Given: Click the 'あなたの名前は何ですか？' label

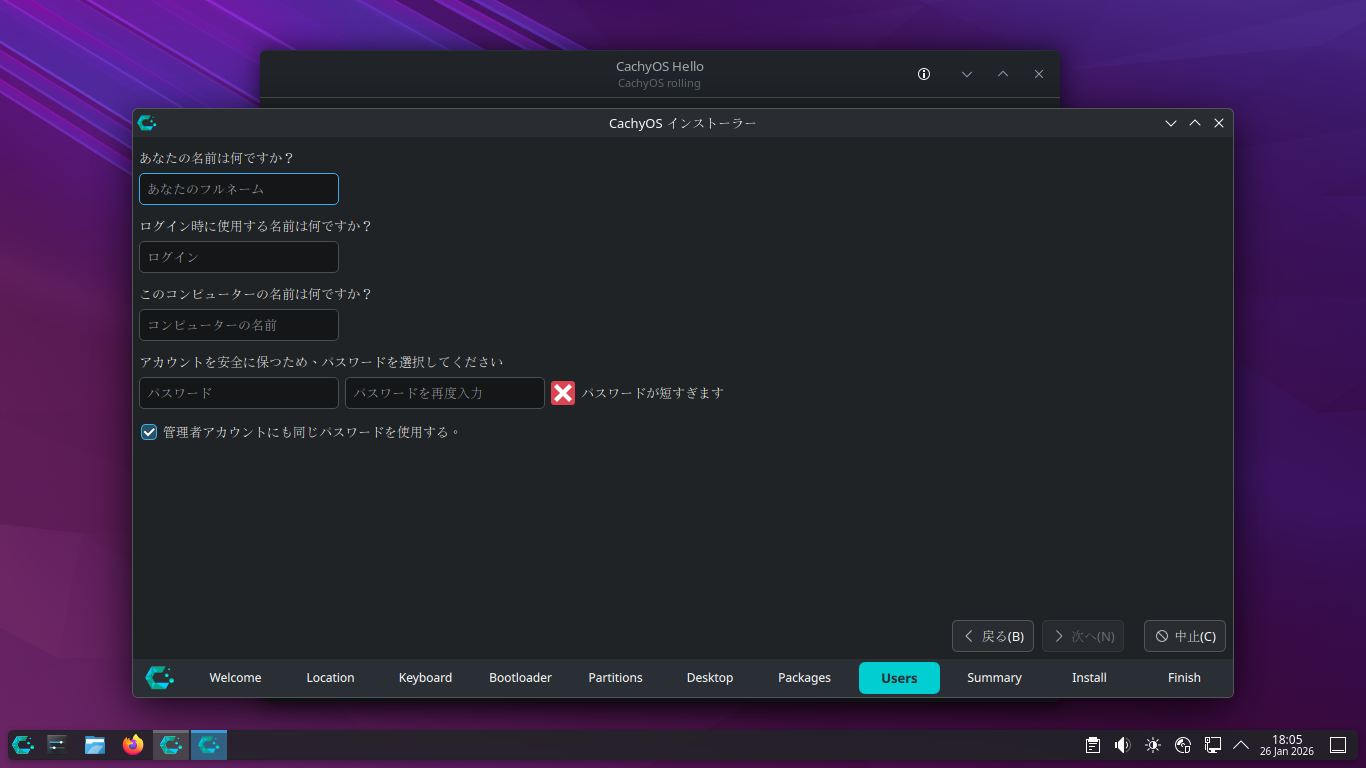Looking at the screenshot, I should tap(217, 158).
